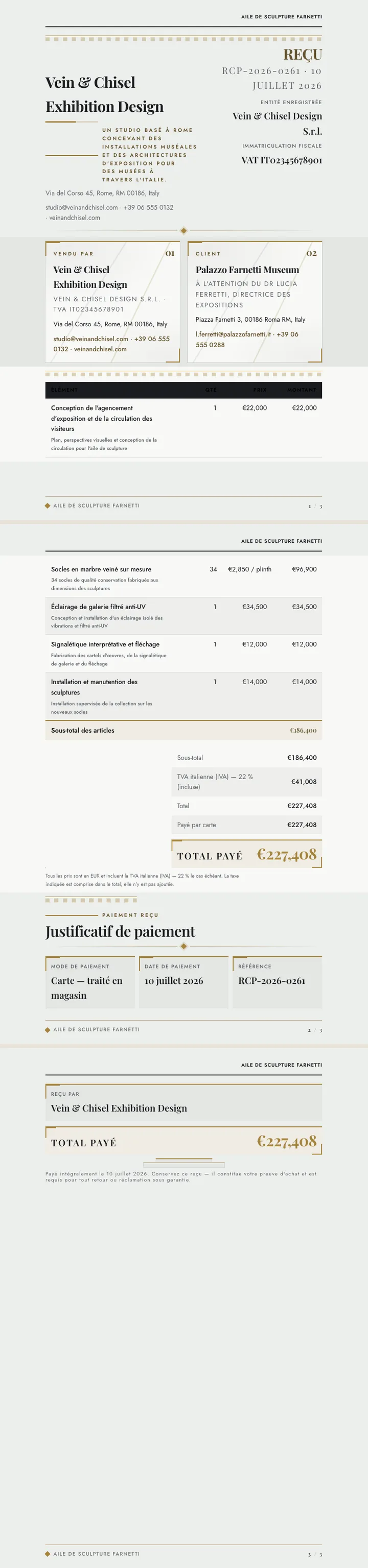Click the VAT IT02345678901 registration number
368x1568 pixels.
(x=282, y=160)
